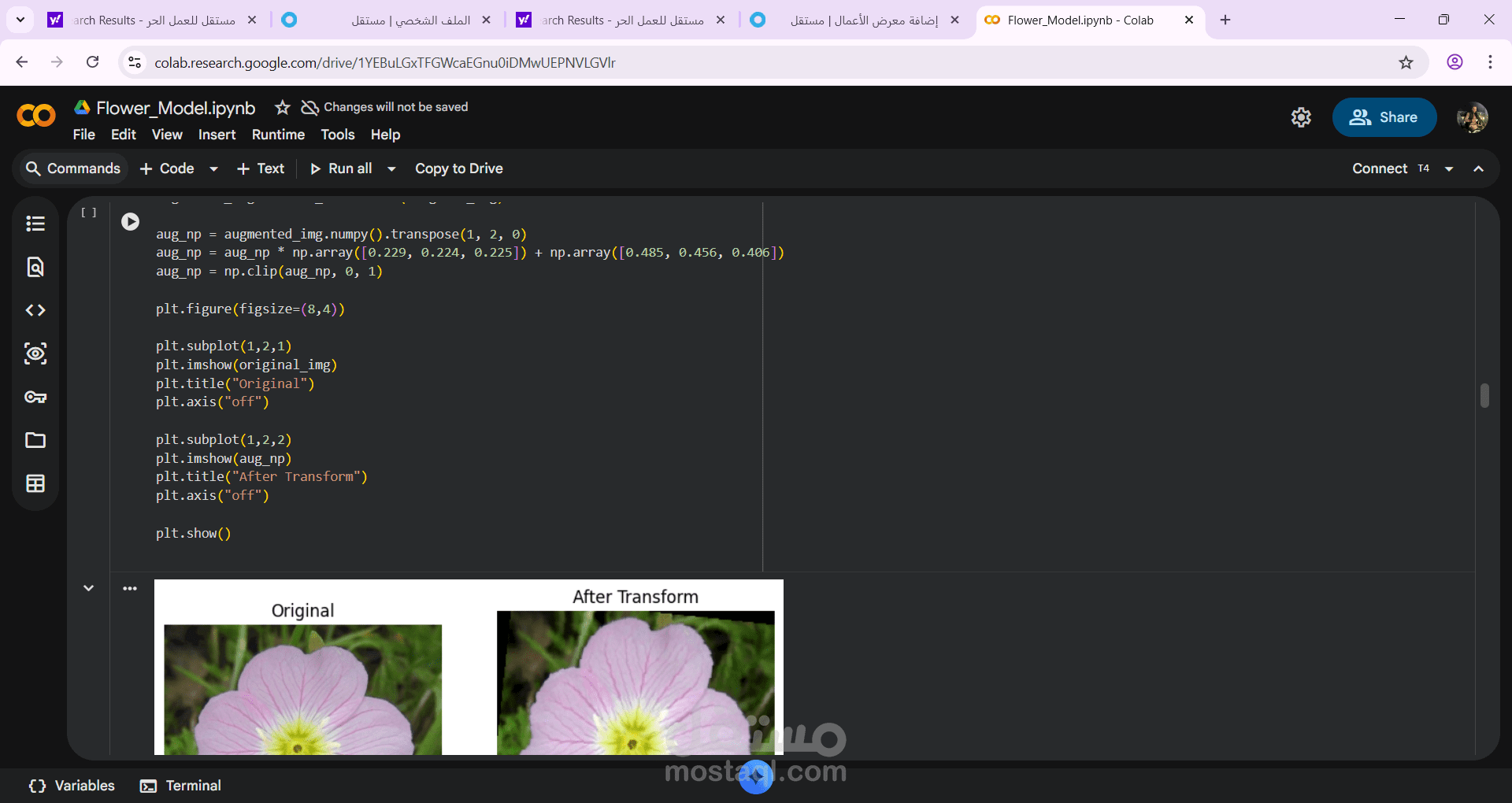The width and height of the screenshot is (1512, 803).
Task: Open the Data explorer sidebar icon
Action: click(35, 353)
